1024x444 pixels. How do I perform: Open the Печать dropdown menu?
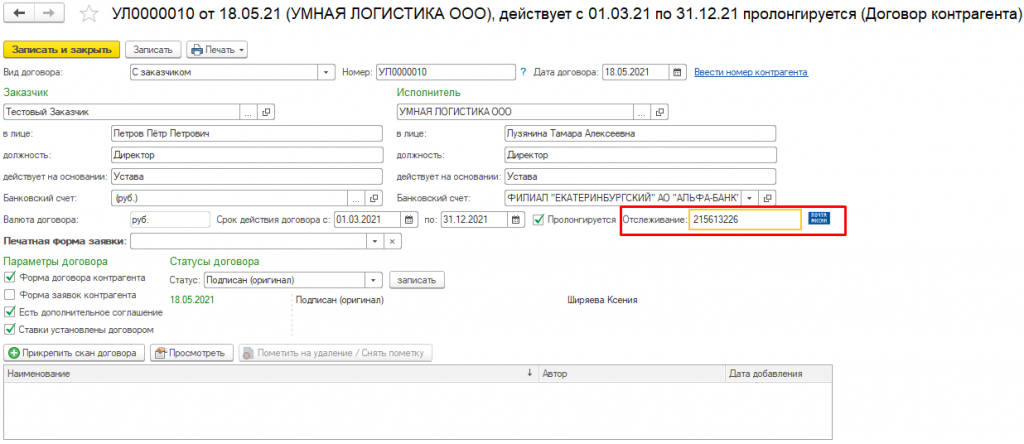217,50
